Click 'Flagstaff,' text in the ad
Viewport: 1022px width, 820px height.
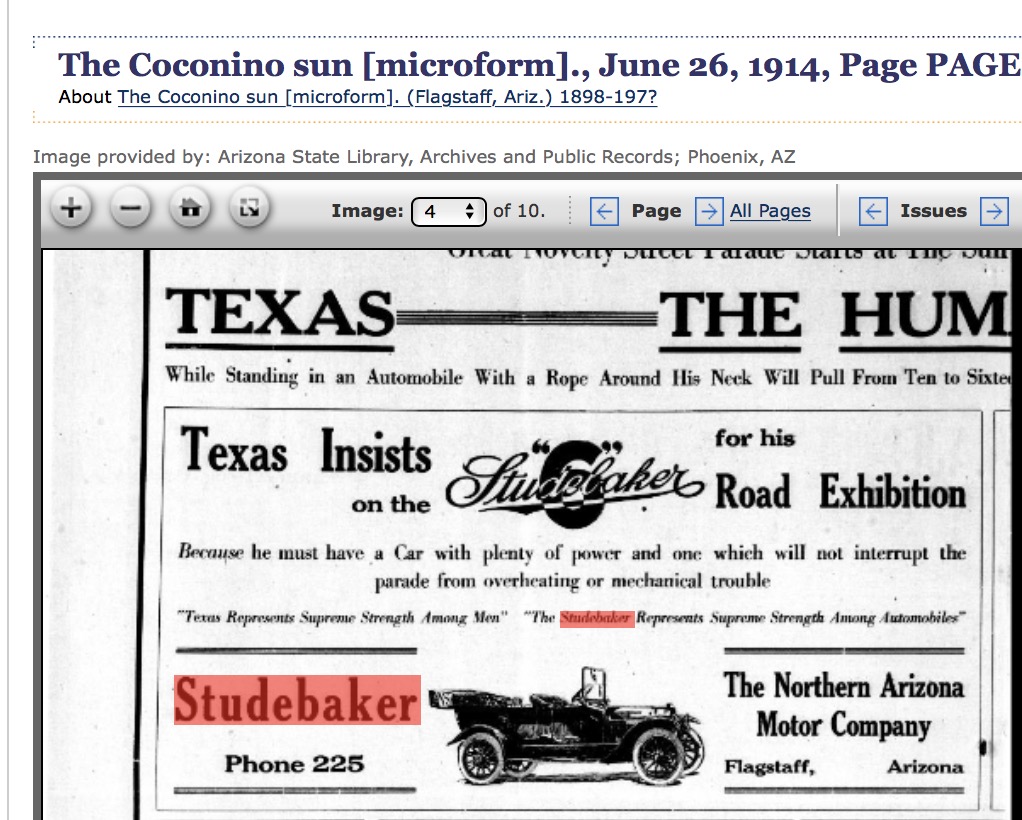pyautogui.click(x=769, y=767)
